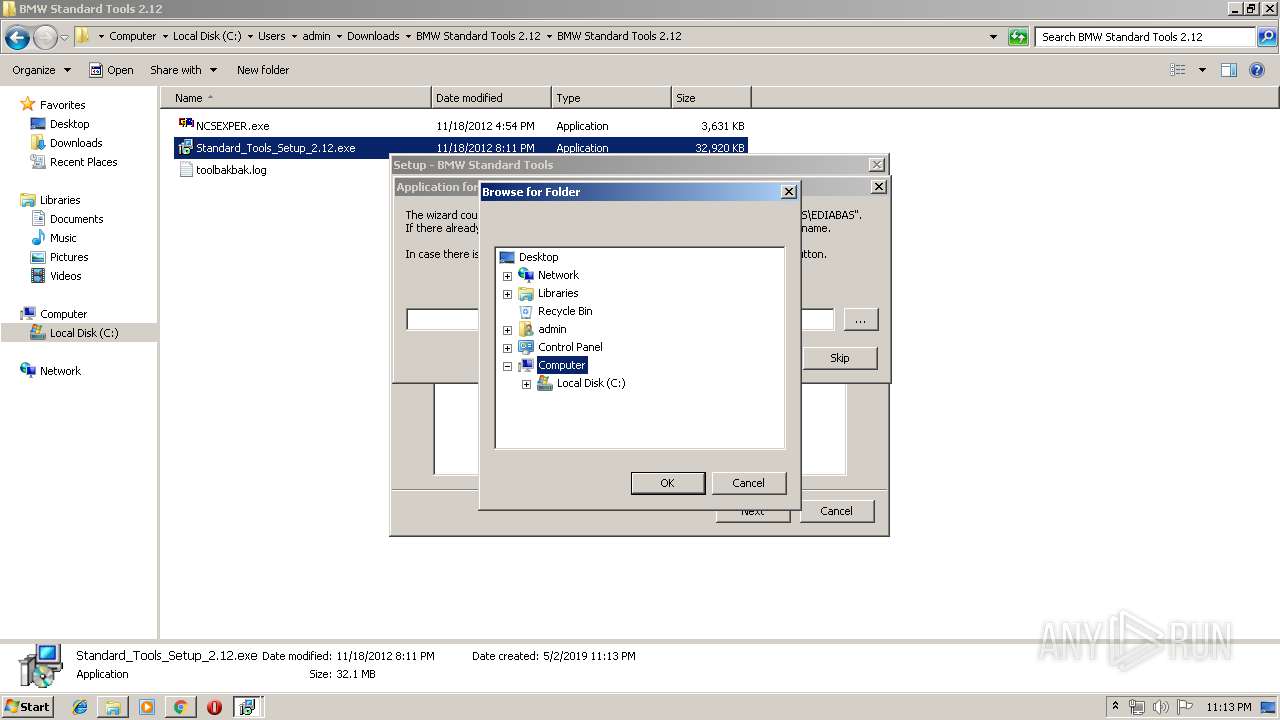Open Favorites in the navigation pane
Image resolution: width=1280 pixels, height=720 pixels.
point(62,105)
